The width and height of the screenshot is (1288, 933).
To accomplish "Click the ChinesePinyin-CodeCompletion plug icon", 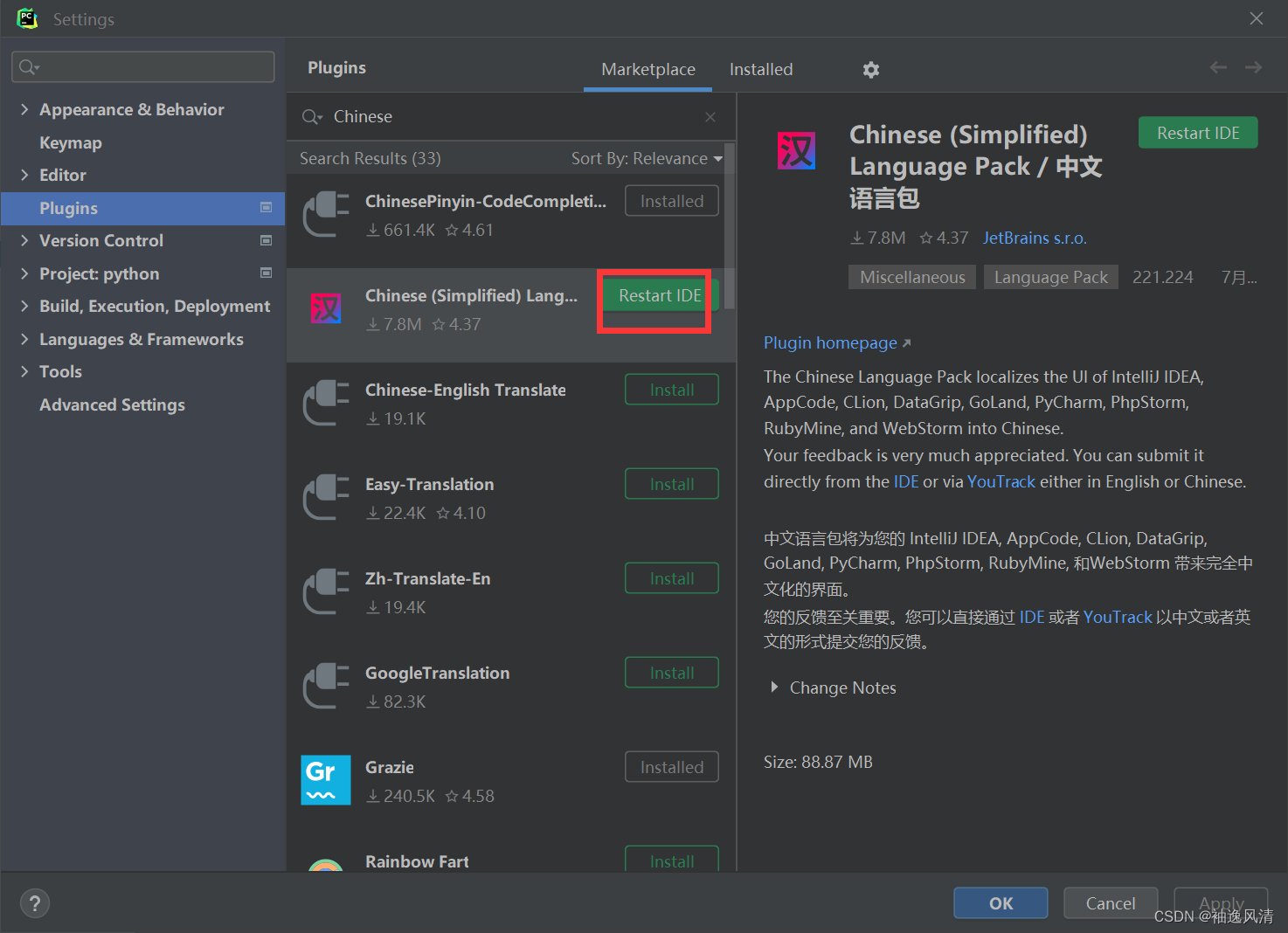I will coord(326,214).
